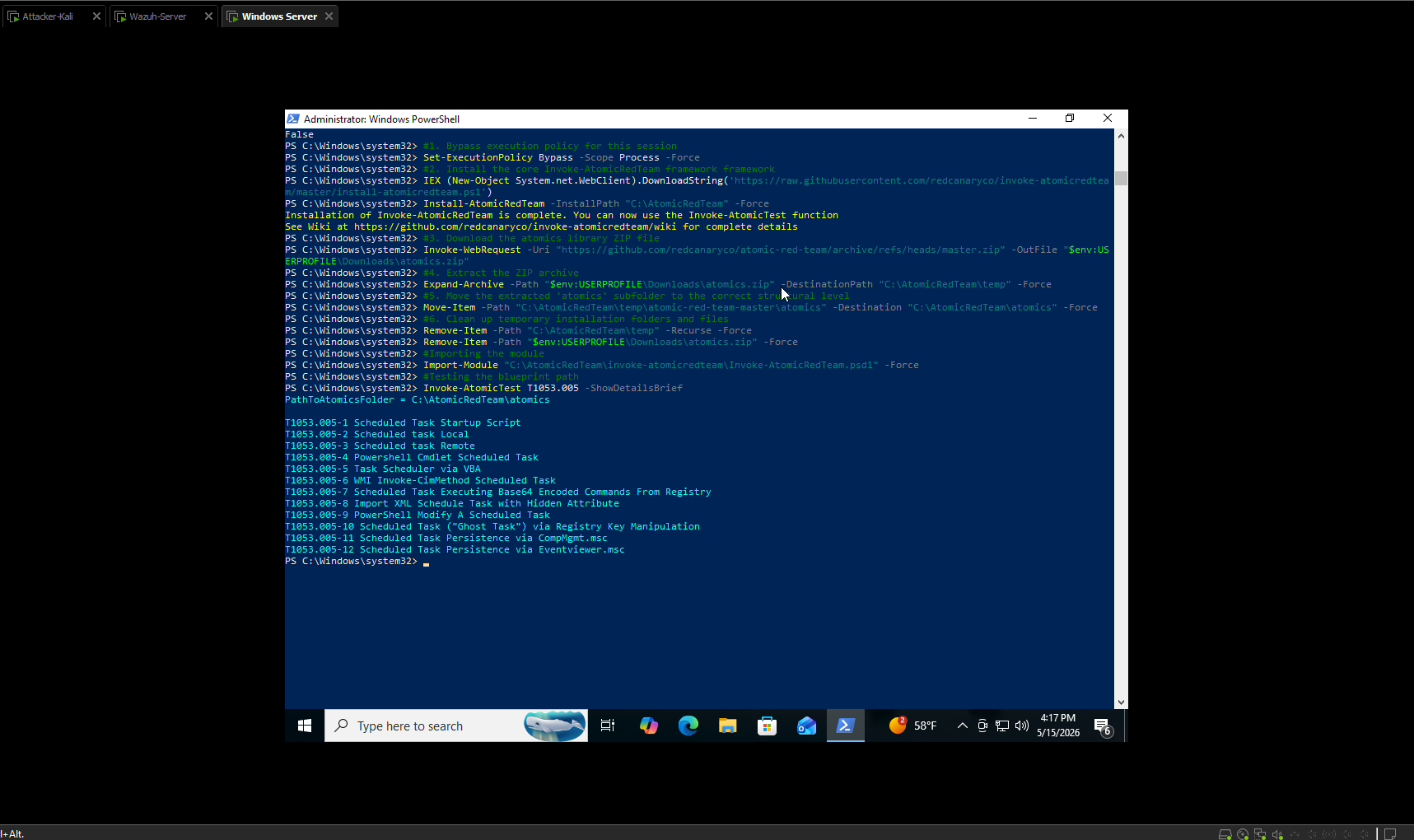The image size is (1414, 840).
Task: Open the Windows Start menu
Action: pyautogui.click(x=305, y=726)
